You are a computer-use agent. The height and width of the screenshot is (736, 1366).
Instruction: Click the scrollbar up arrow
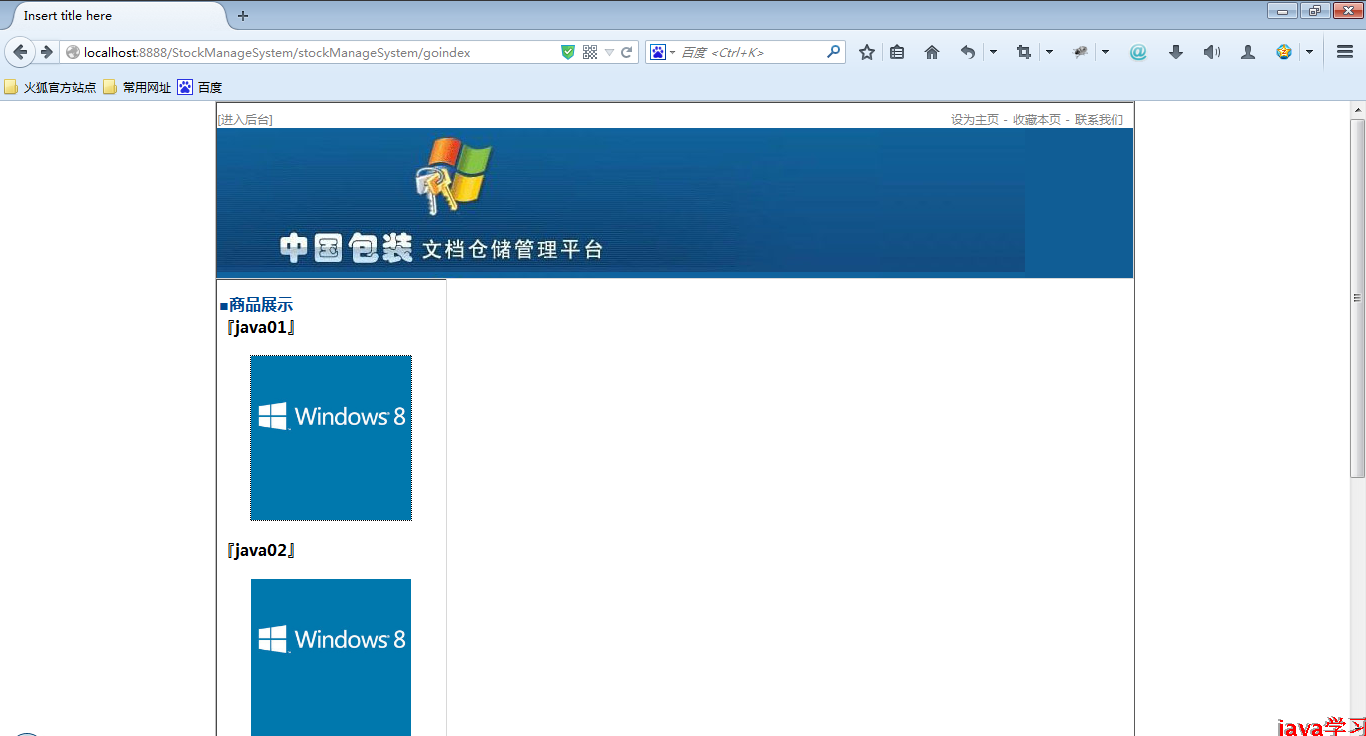click(1358, 110)
